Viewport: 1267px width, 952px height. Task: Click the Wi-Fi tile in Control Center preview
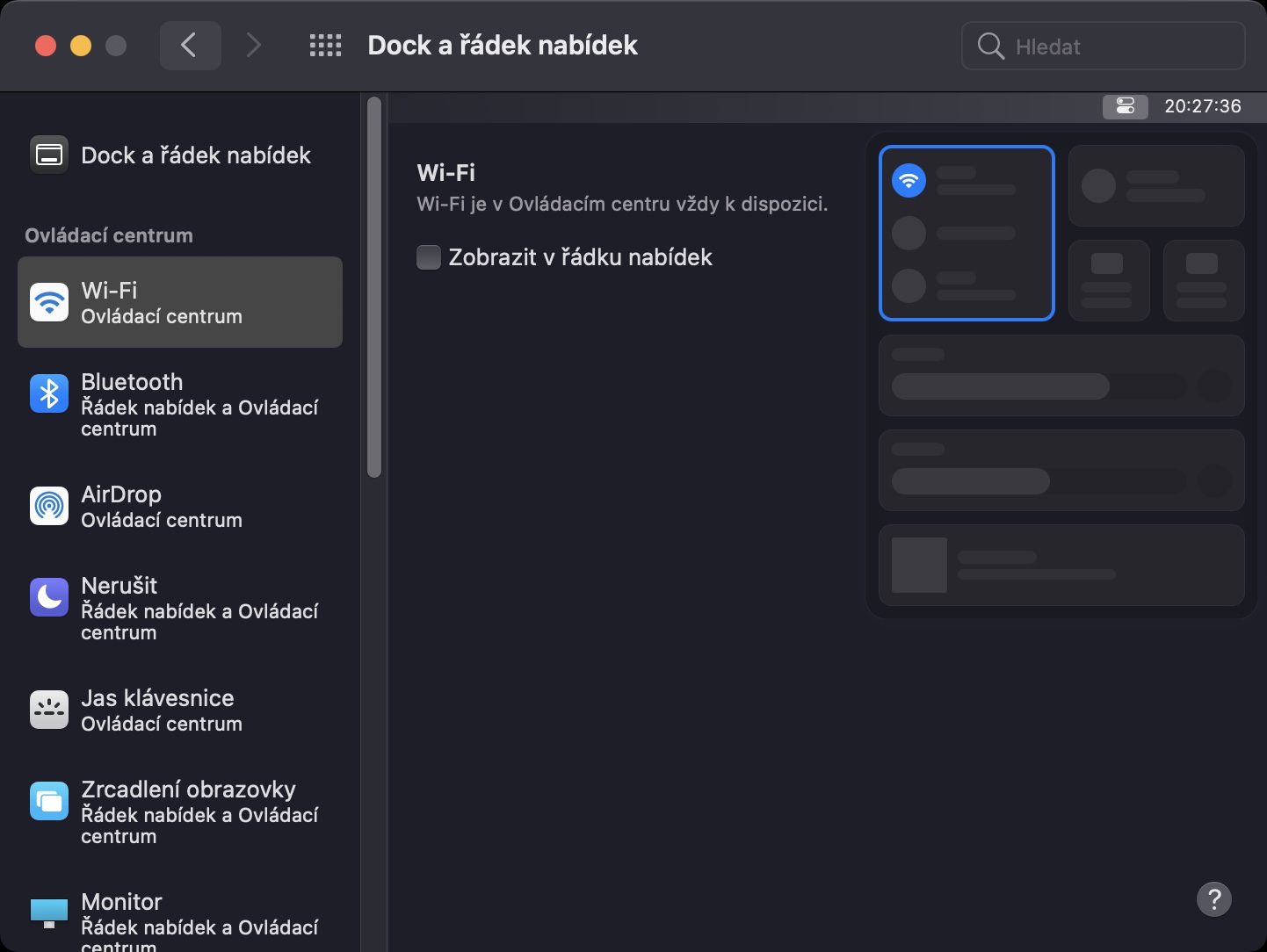(967, 233)
